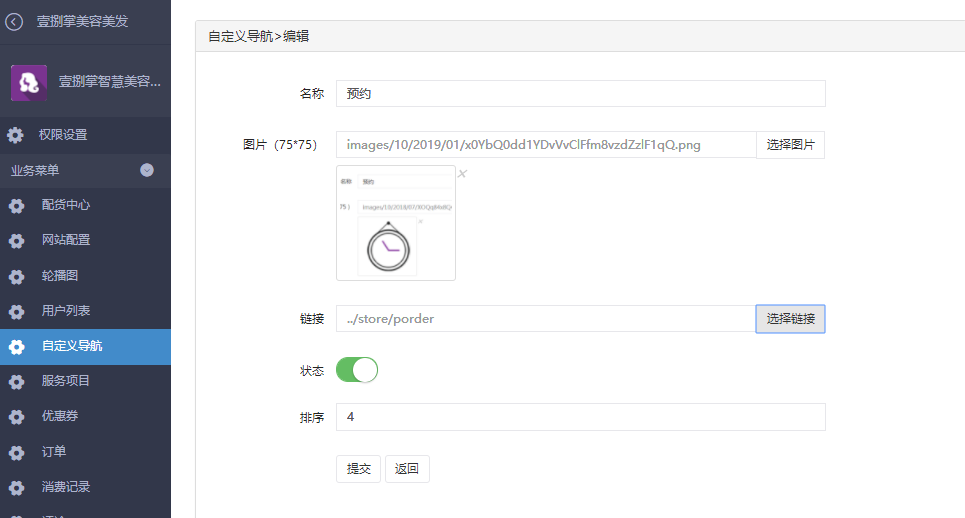Image resolution: width=965 pixels, height=518 pixels.
Task: Remove the uploaded image with X icon
Action: [x=462, y=174]
